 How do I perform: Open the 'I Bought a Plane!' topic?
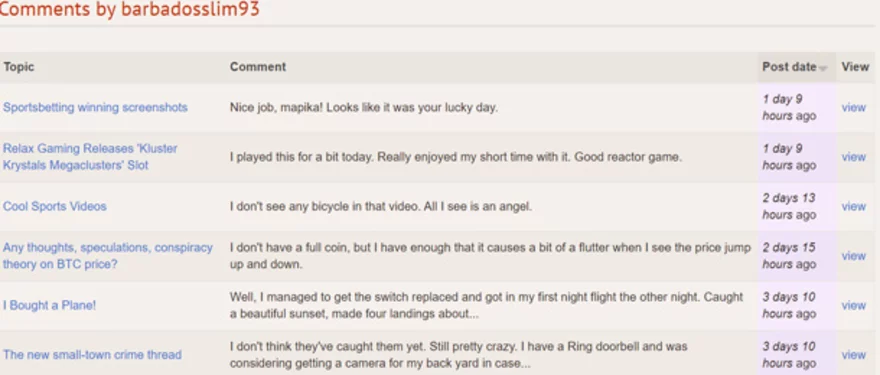pos(49,305)
